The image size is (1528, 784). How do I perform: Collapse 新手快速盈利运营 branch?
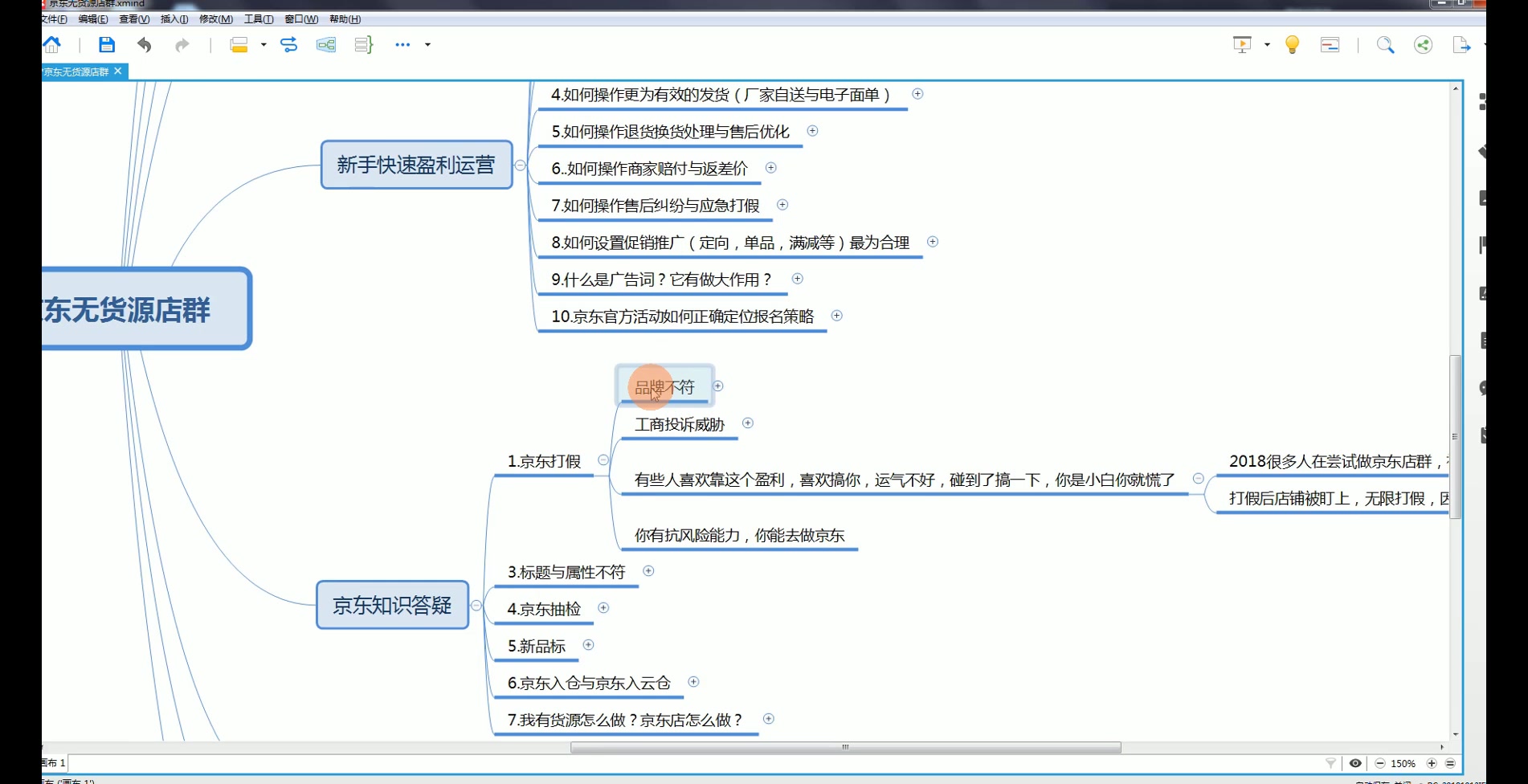[521, 165]
